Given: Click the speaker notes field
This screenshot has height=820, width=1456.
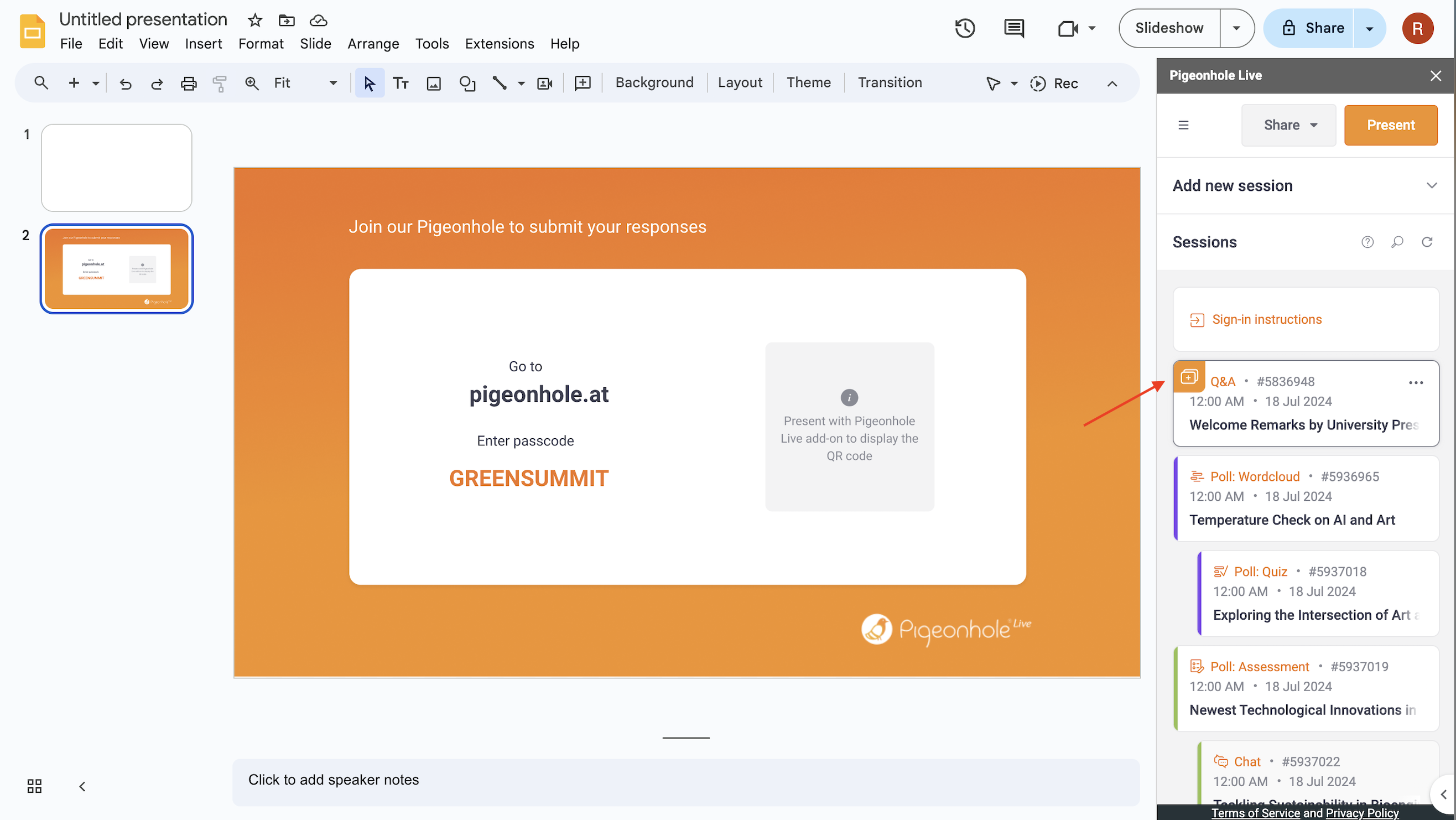Looking at the screenshot, I should click(685, 782).
